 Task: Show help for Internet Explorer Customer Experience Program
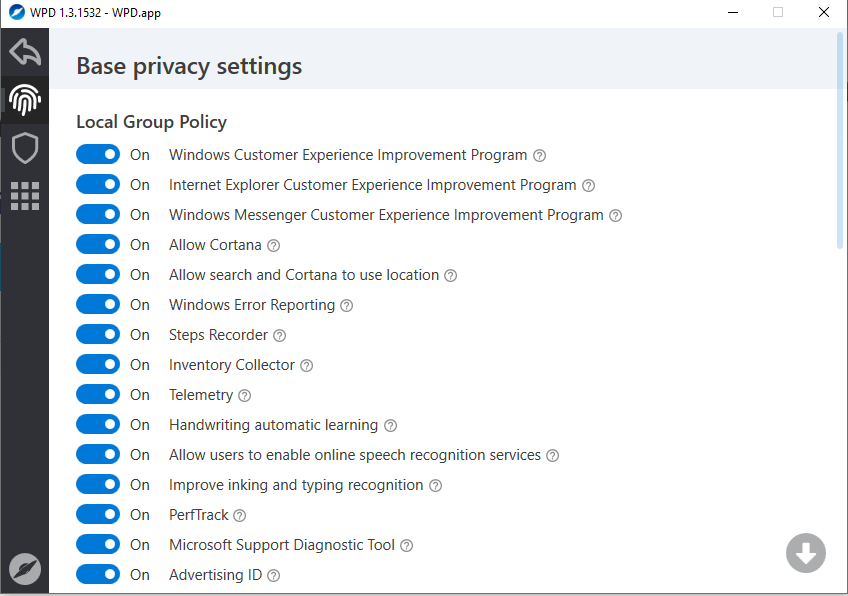(588, 186)
